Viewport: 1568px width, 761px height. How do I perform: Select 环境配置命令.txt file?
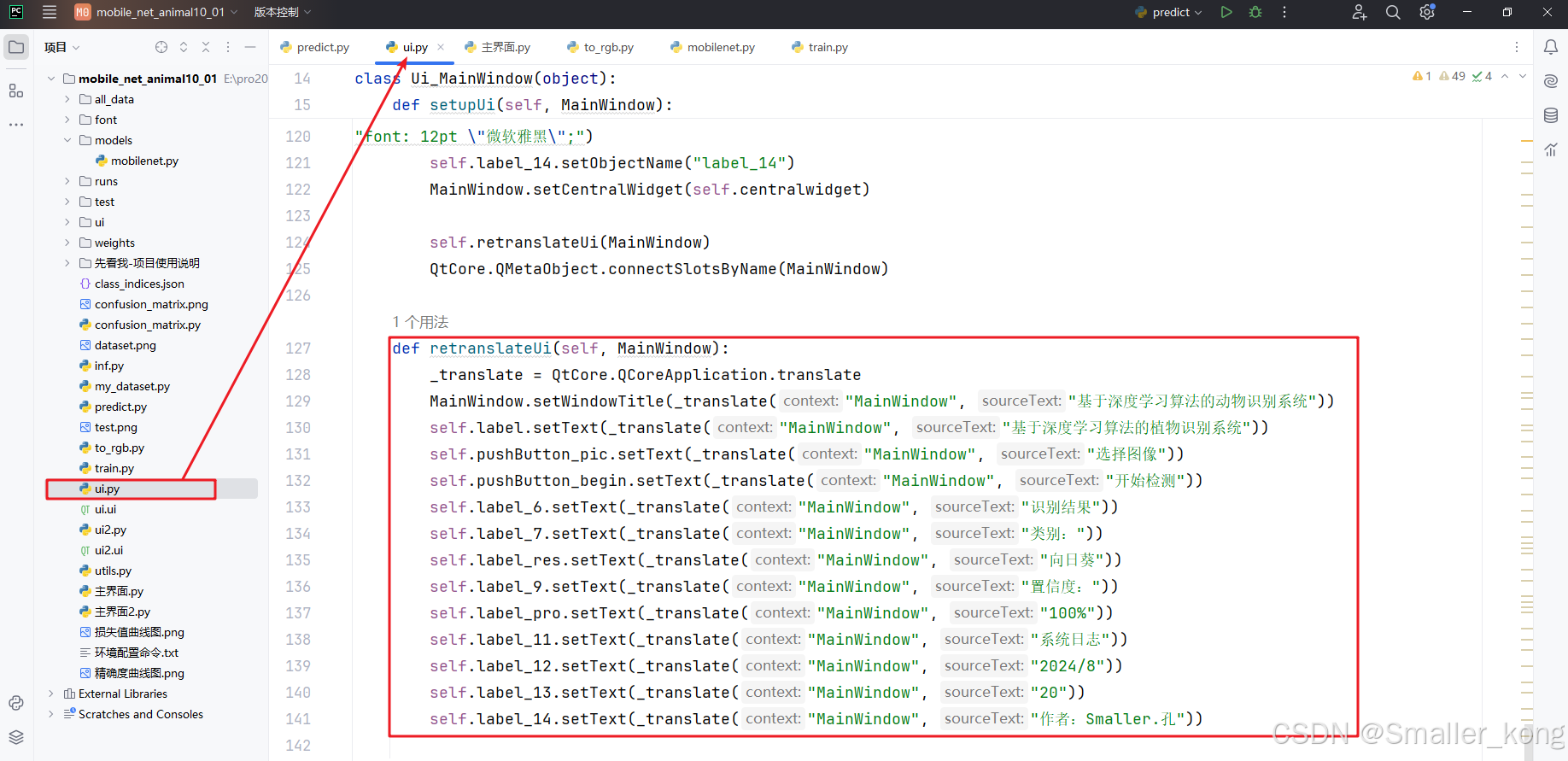tap(129, 653)
